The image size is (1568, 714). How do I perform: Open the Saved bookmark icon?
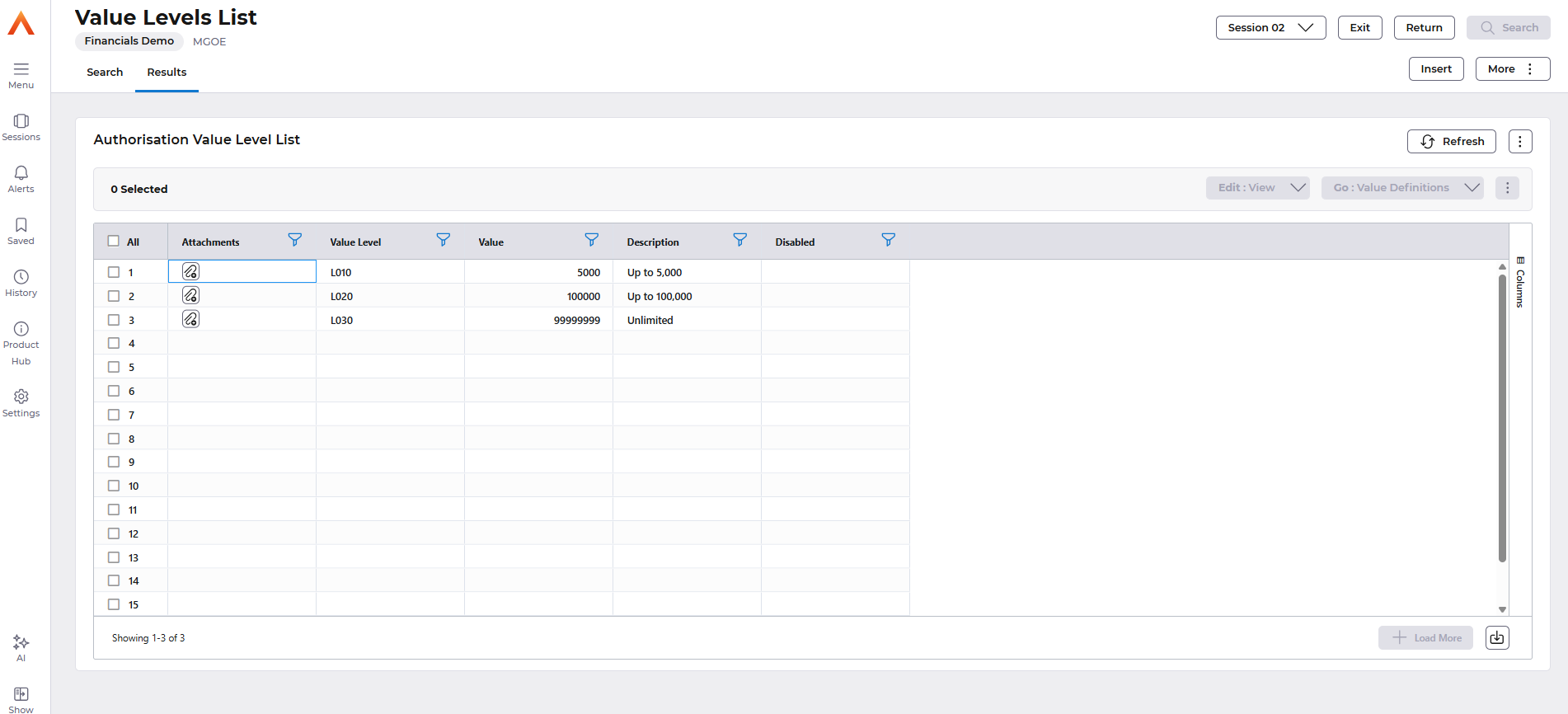pos(21,225)
